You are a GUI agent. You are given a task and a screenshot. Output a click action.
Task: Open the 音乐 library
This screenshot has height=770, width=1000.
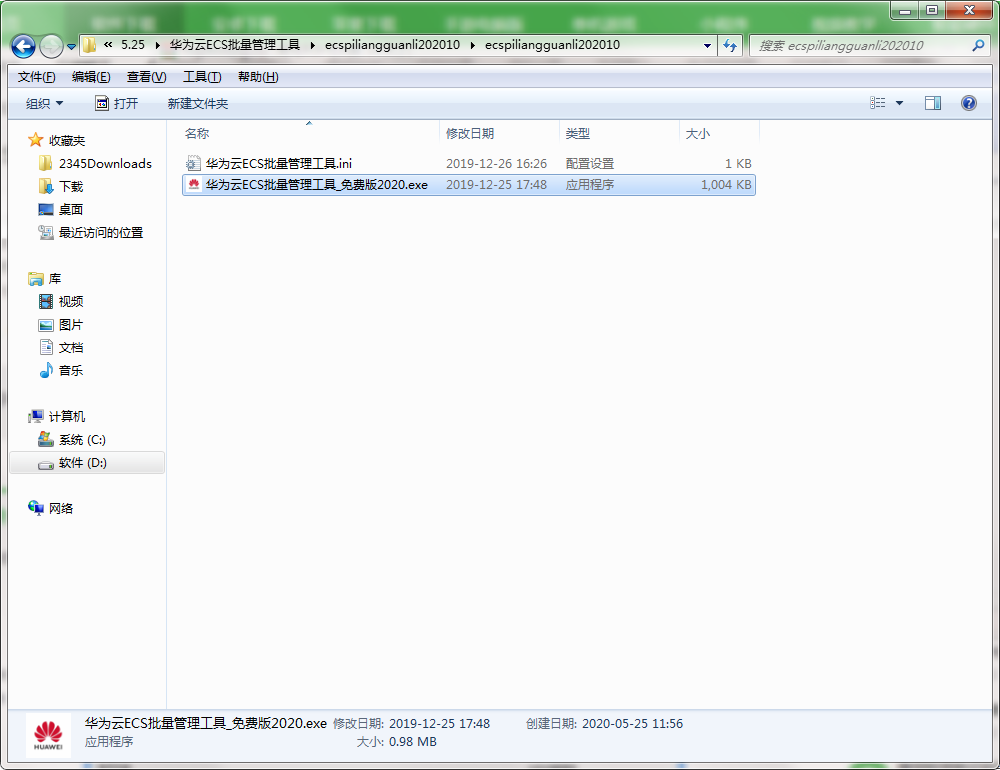click(71, 370)
